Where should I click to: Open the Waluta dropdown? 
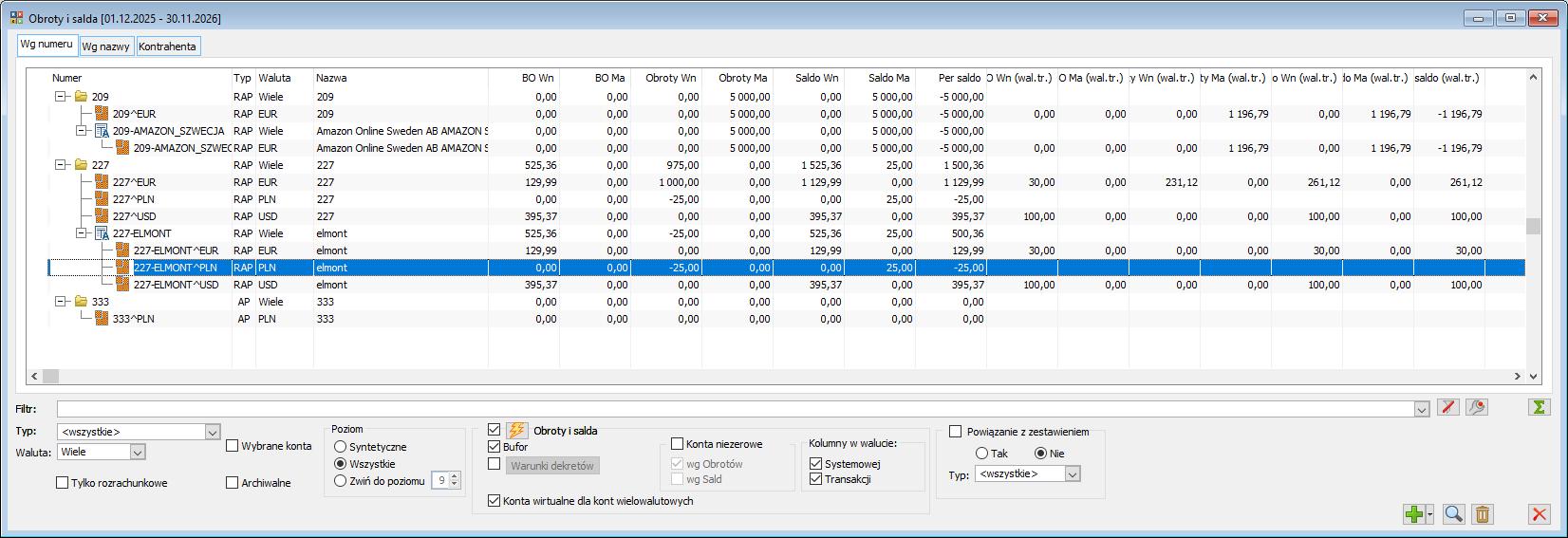pos(101,453)
